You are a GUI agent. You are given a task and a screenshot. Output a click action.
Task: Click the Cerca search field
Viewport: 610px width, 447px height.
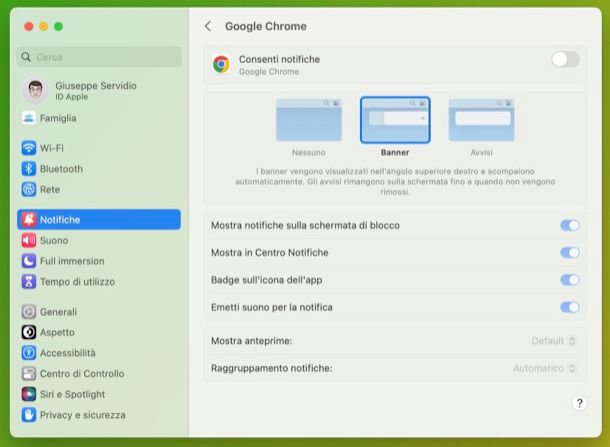(99, 57)
